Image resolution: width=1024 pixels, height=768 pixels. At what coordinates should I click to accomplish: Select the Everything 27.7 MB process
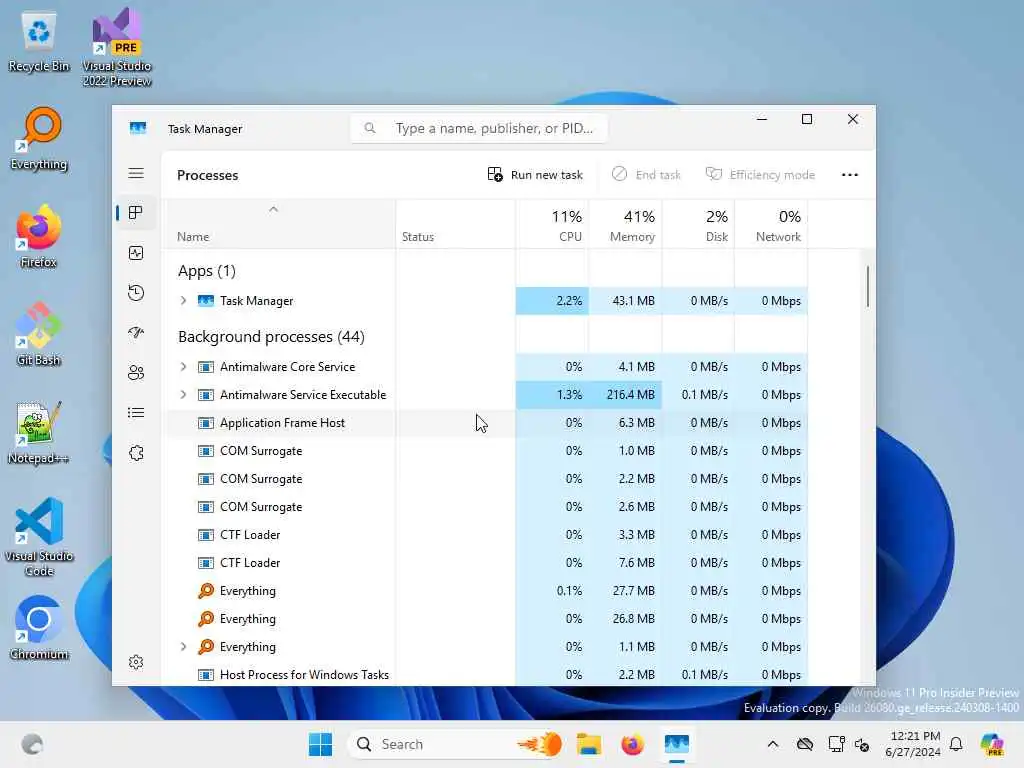[485, 591]
